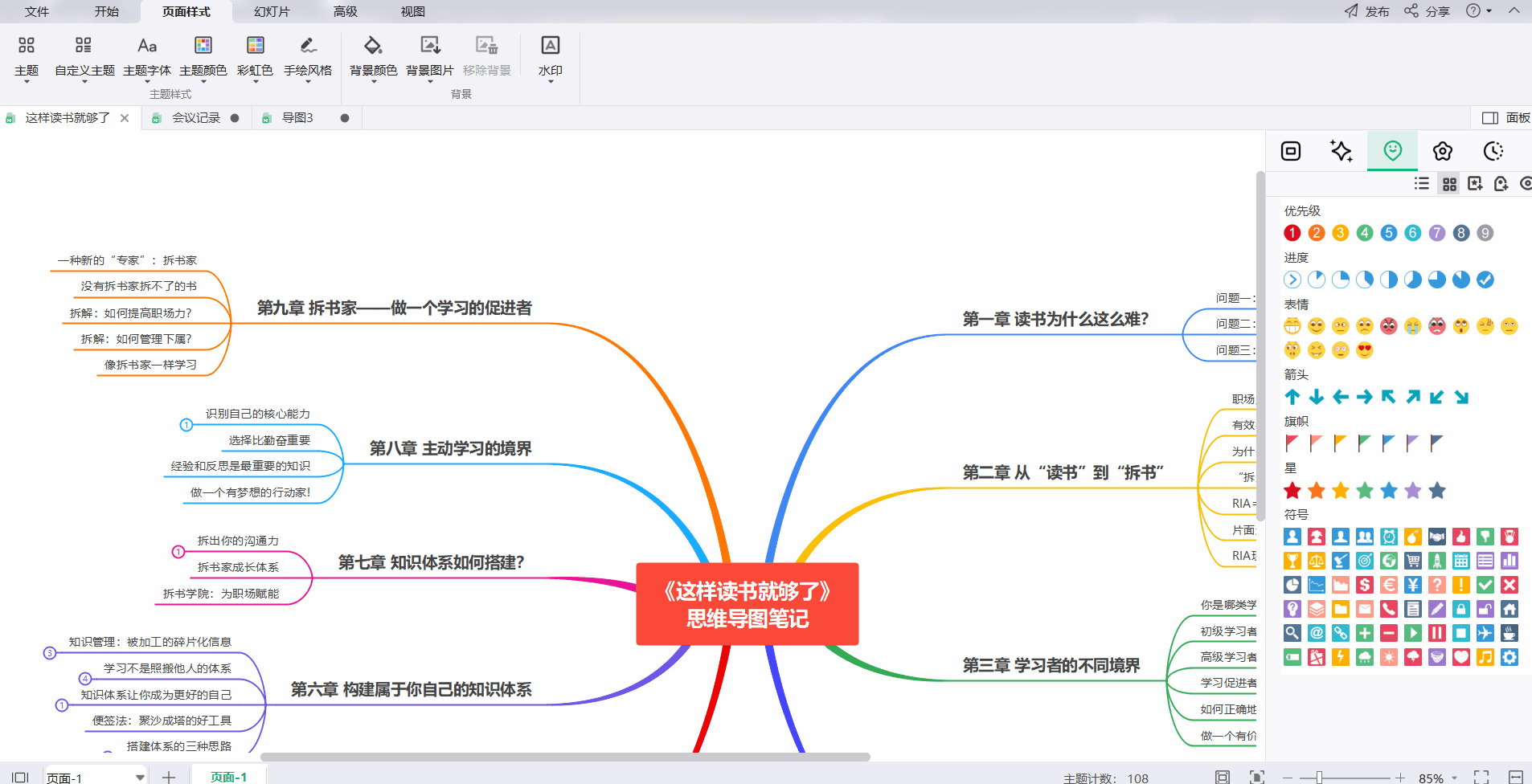The image size is (1532, 784).
Task: Switch marker panel to grid view
Action: coord(1449,184)
